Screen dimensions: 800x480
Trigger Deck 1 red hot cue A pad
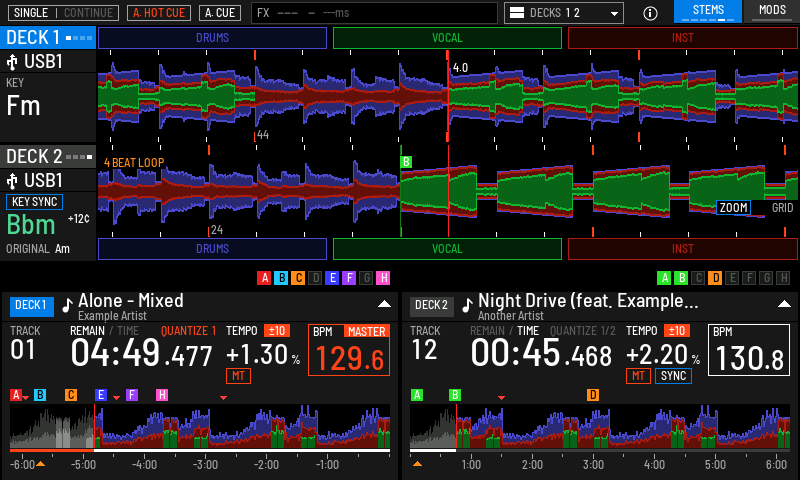tap(264, 278)
